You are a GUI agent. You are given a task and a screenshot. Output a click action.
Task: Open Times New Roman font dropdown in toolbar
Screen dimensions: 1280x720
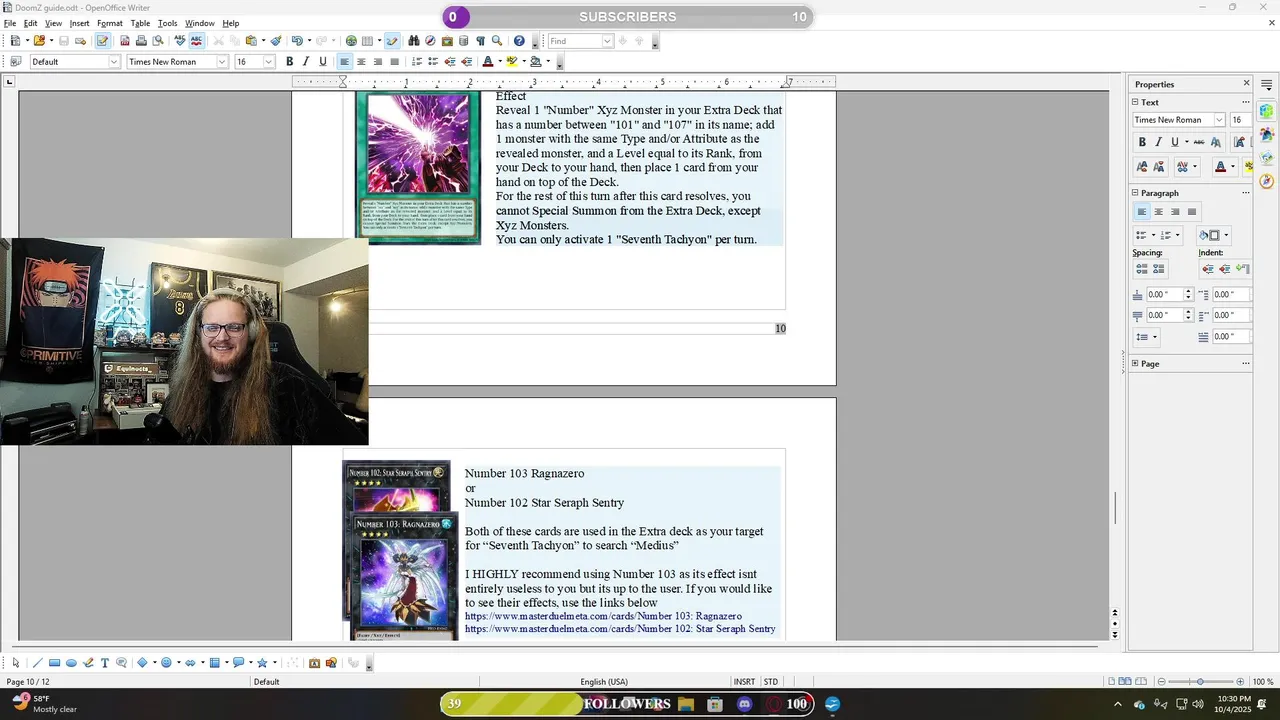(222, 62)
